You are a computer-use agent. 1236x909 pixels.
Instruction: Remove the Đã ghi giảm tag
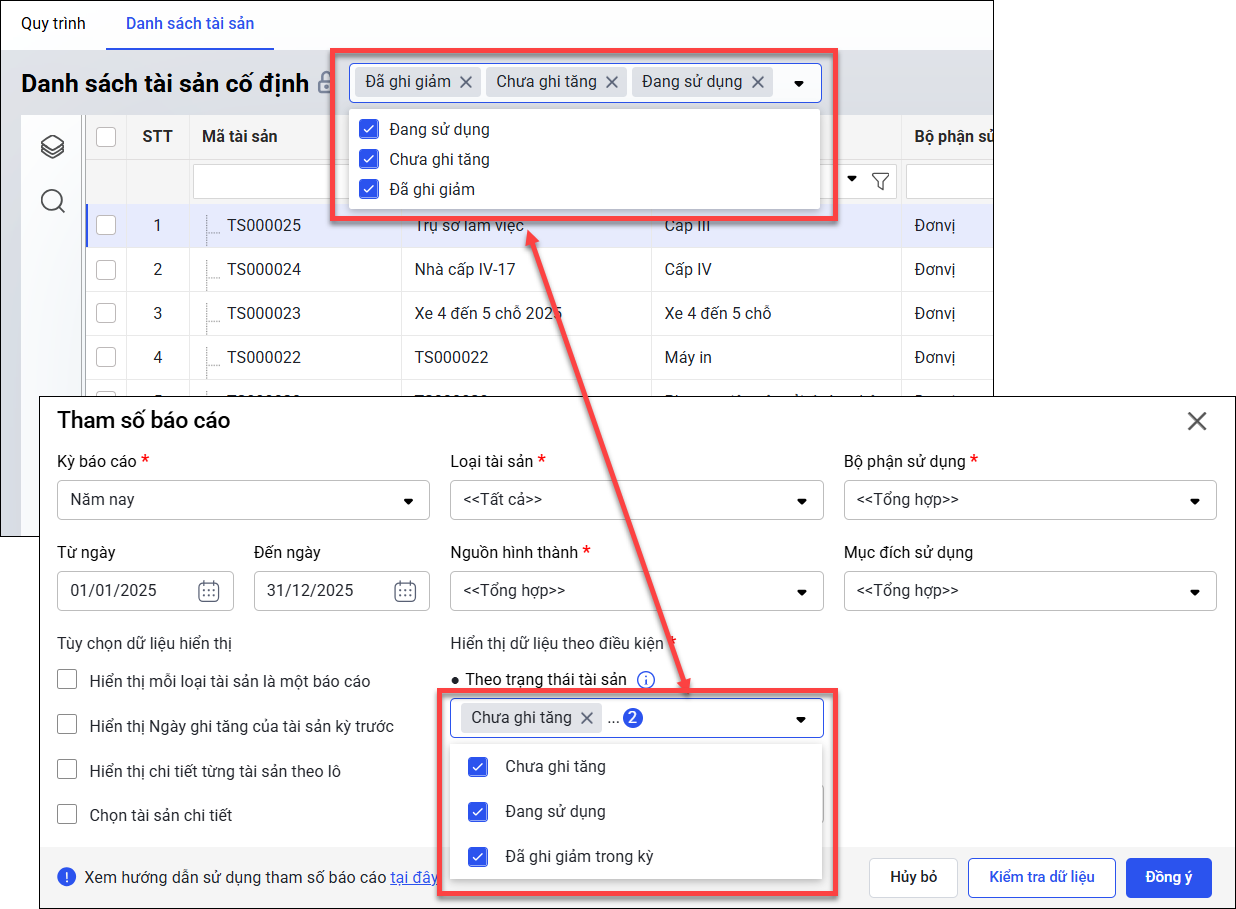click(x=466, y=82)
